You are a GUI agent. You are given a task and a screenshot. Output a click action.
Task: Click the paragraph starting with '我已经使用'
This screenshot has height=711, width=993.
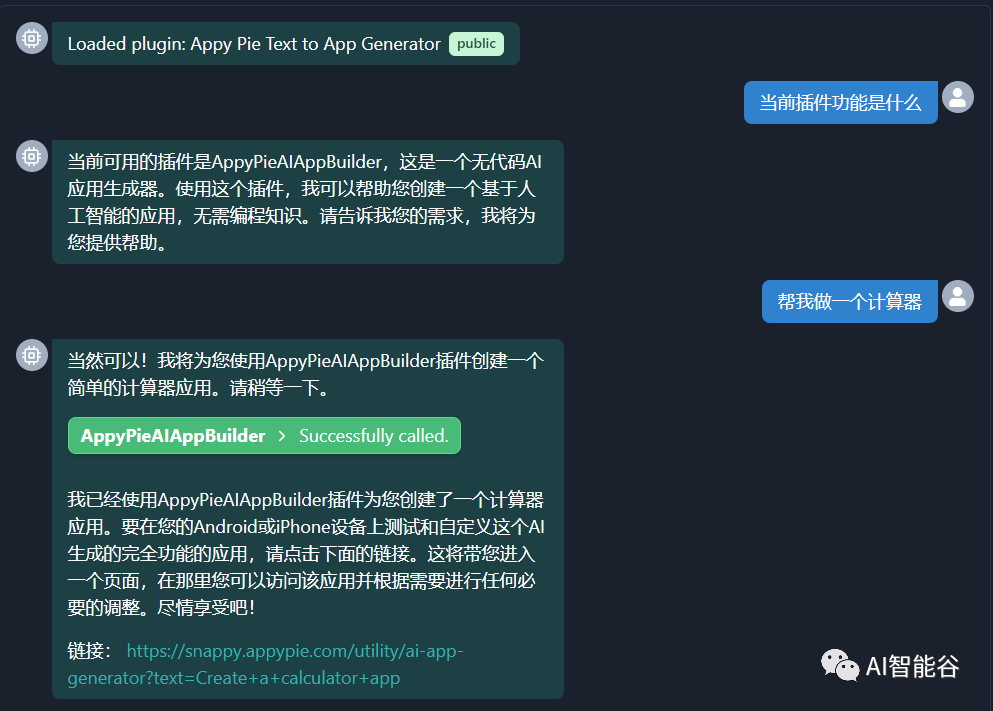pyautogui.click(x=306, y=553)
